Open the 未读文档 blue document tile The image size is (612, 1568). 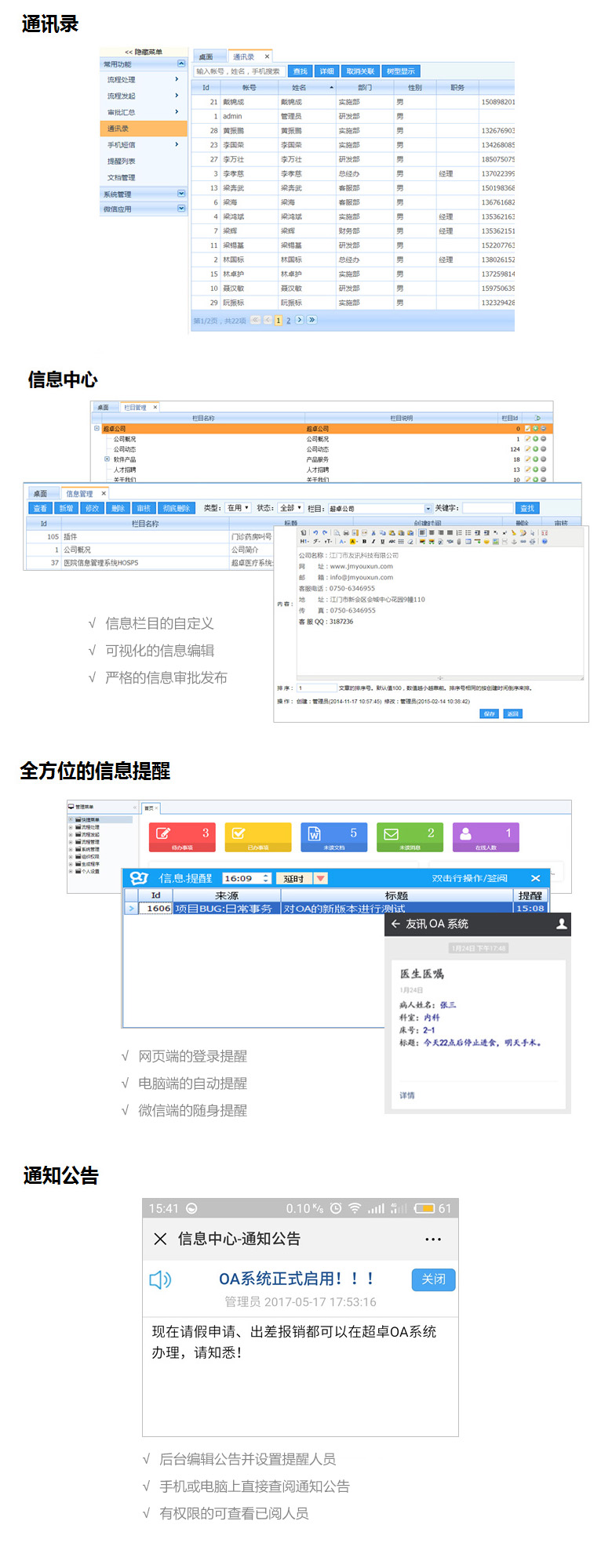pyautogui.click(x=315, y=834)
